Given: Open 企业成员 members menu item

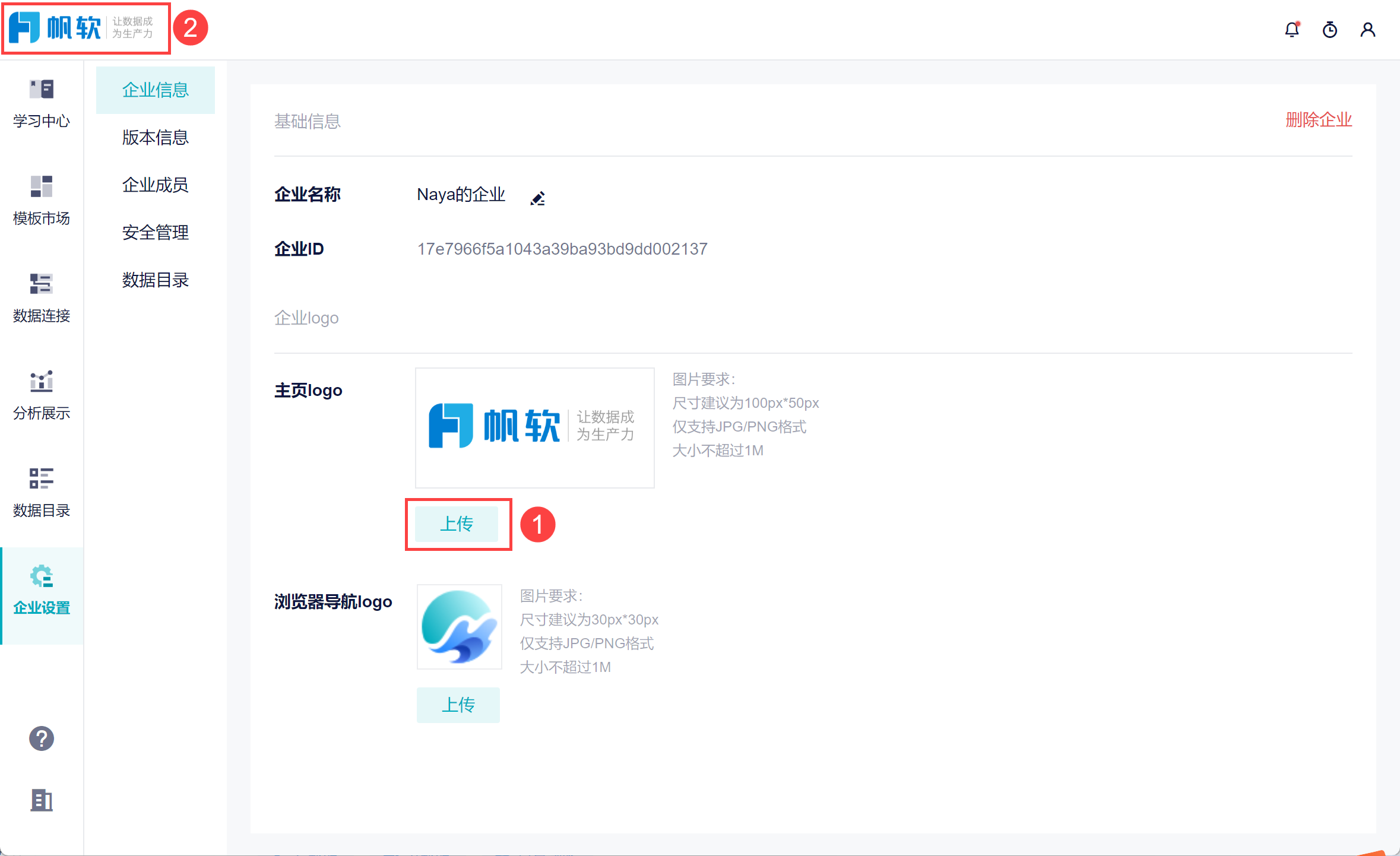Looking at the screenshot, I should pos(155,185).
